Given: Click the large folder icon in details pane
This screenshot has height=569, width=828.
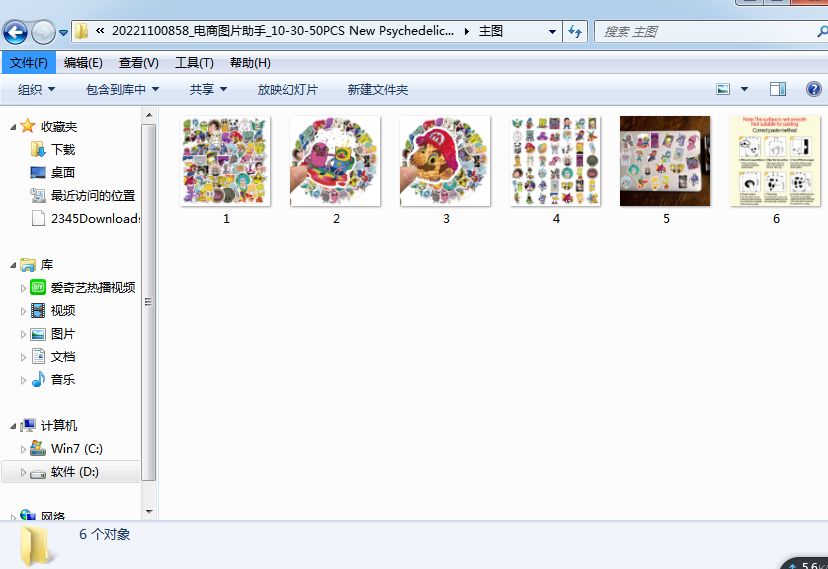Looking at the screenshot, I should pyautogui.click(x=37, y=546).
